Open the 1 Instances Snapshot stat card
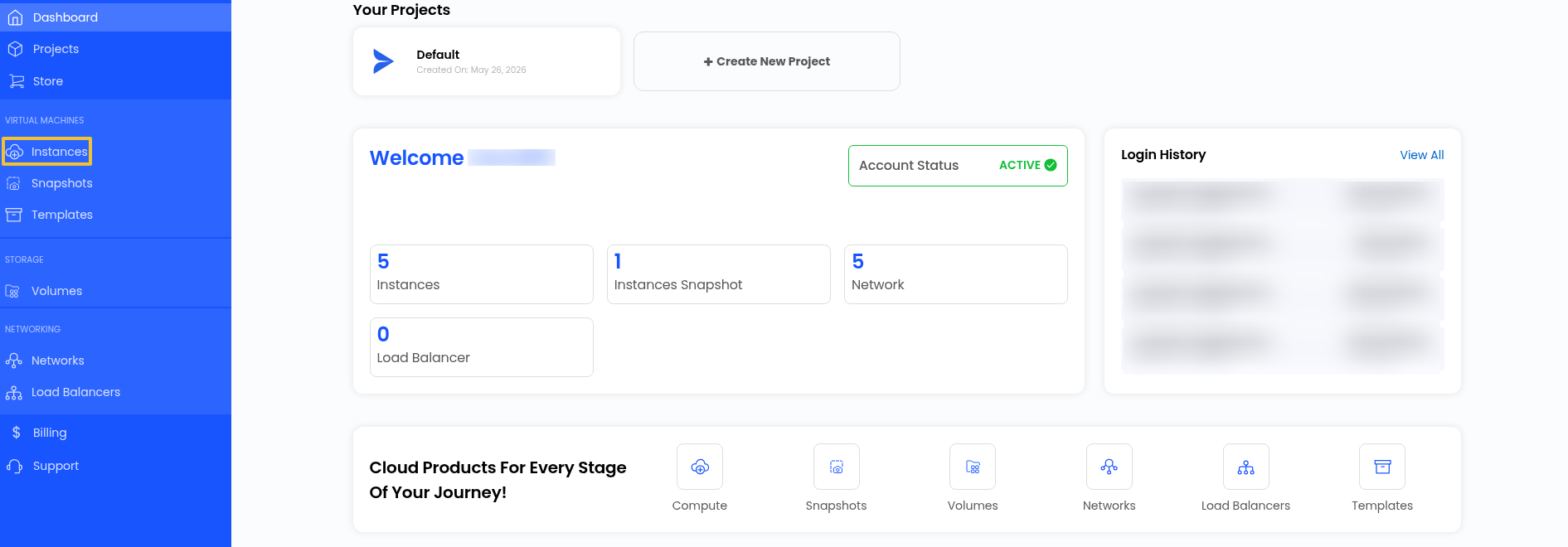The image size is (1568, 547). (719, 274)
